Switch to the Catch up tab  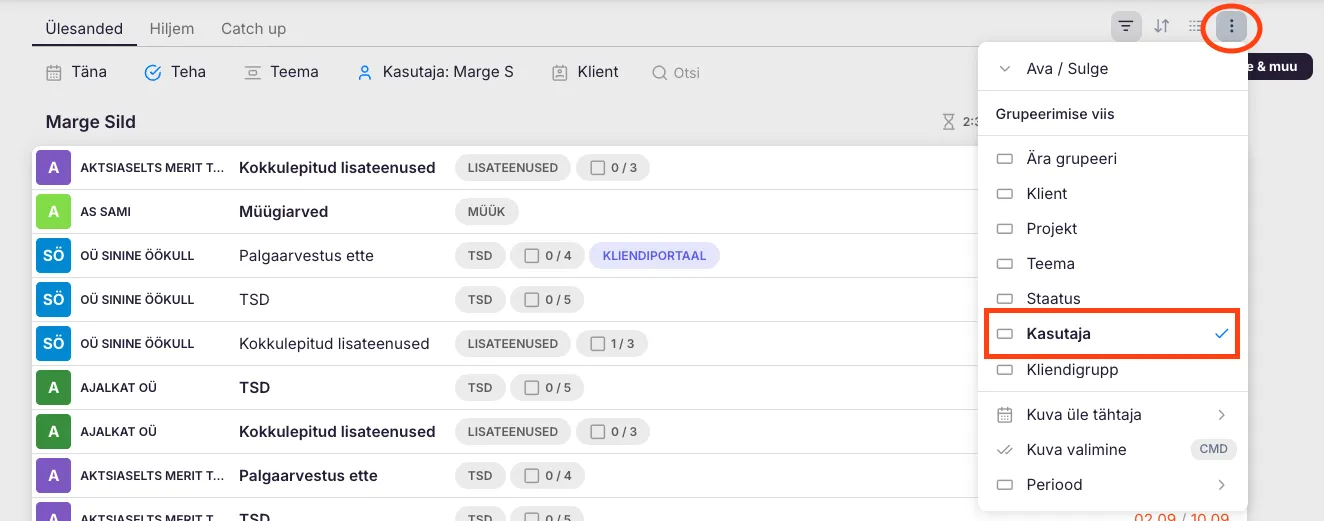point(253,29)
